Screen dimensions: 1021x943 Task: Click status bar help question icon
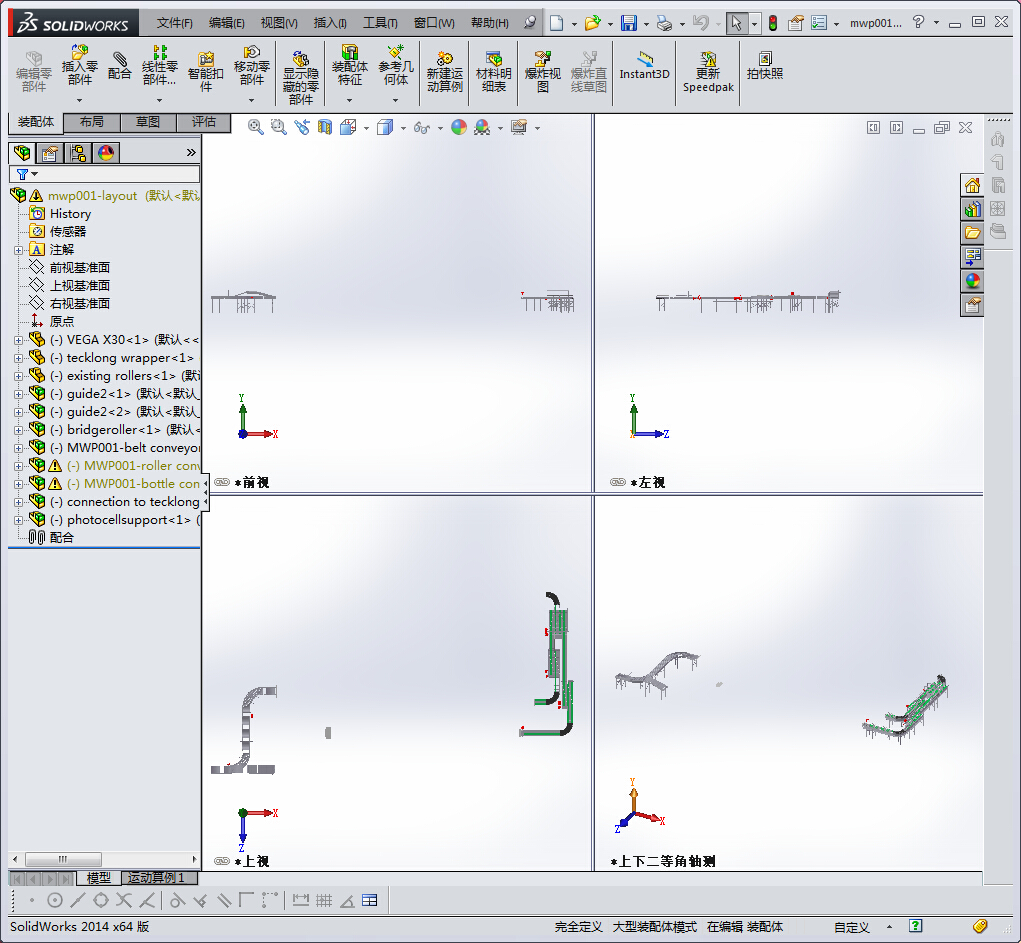916,925
